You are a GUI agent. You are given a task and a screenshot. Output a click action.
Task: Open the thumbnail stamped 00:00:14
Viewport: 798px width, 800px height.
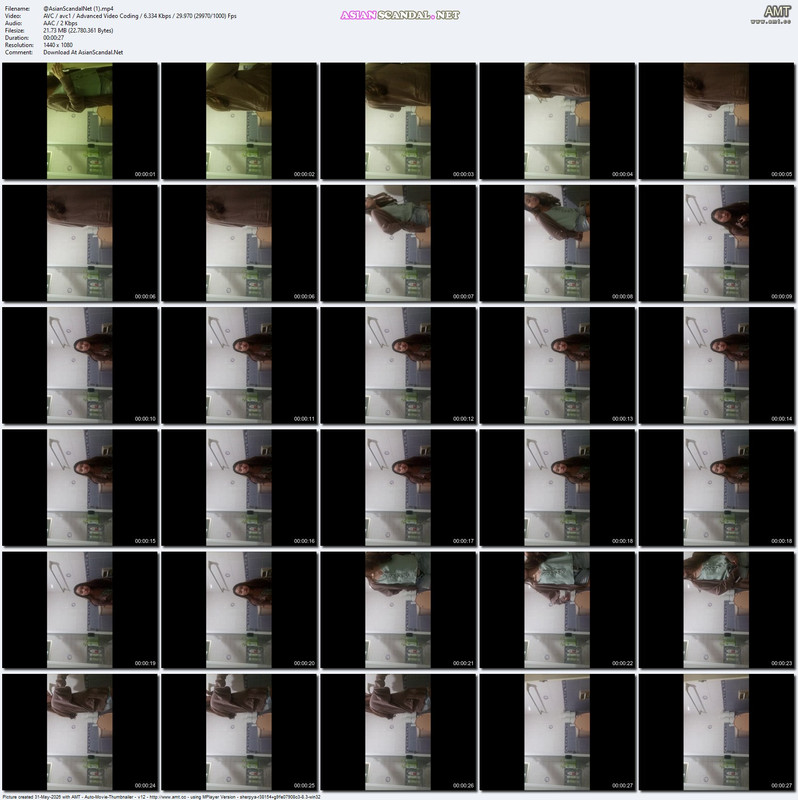pyautogui.click(x=717, y=365)
